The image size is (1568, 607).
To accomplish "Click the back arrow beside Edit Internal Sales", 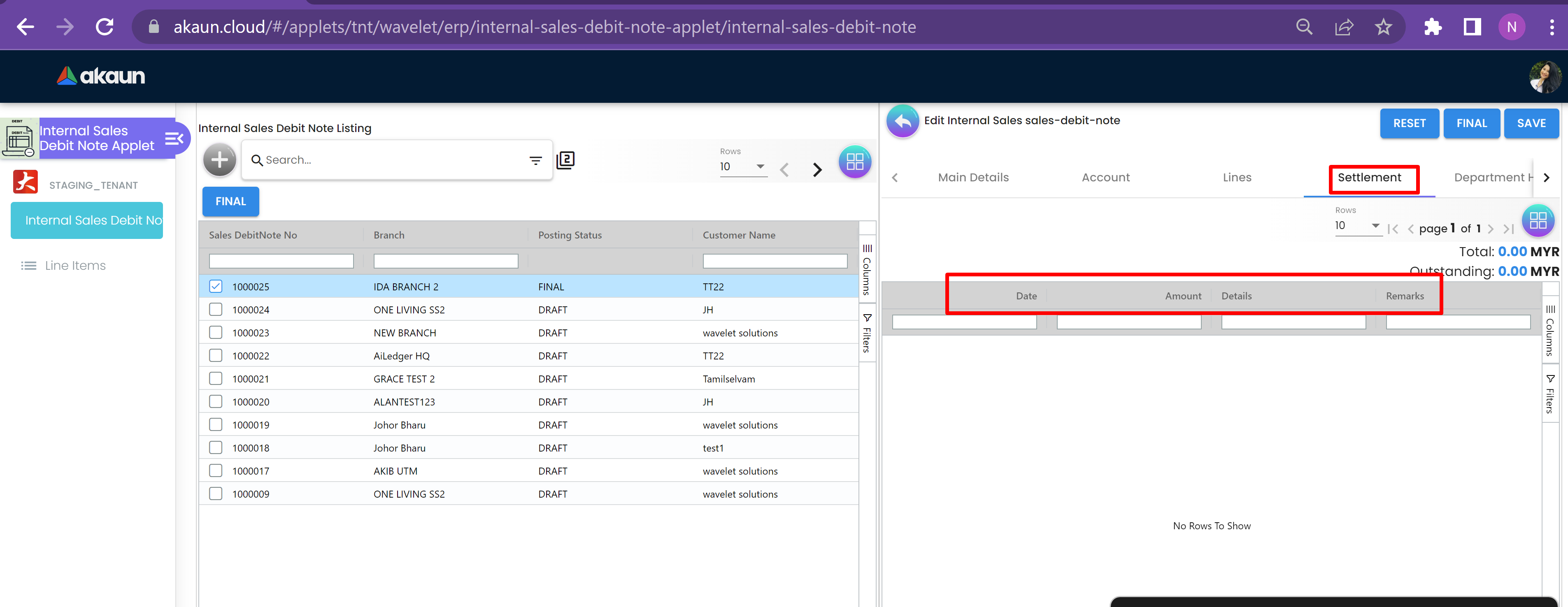I will (902, 122).
